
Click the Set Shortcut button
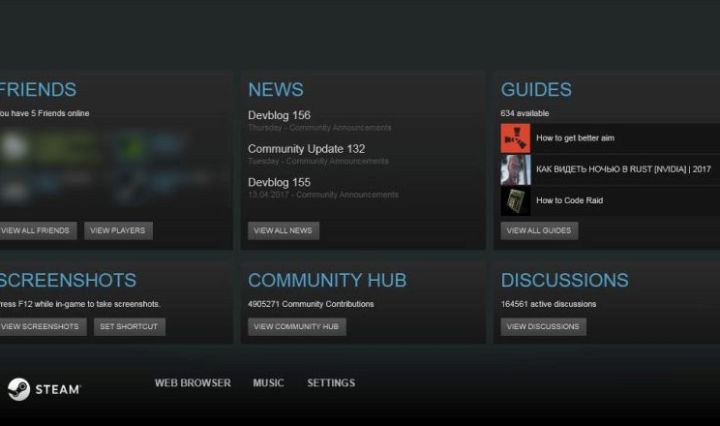click(x=130, y=327)
